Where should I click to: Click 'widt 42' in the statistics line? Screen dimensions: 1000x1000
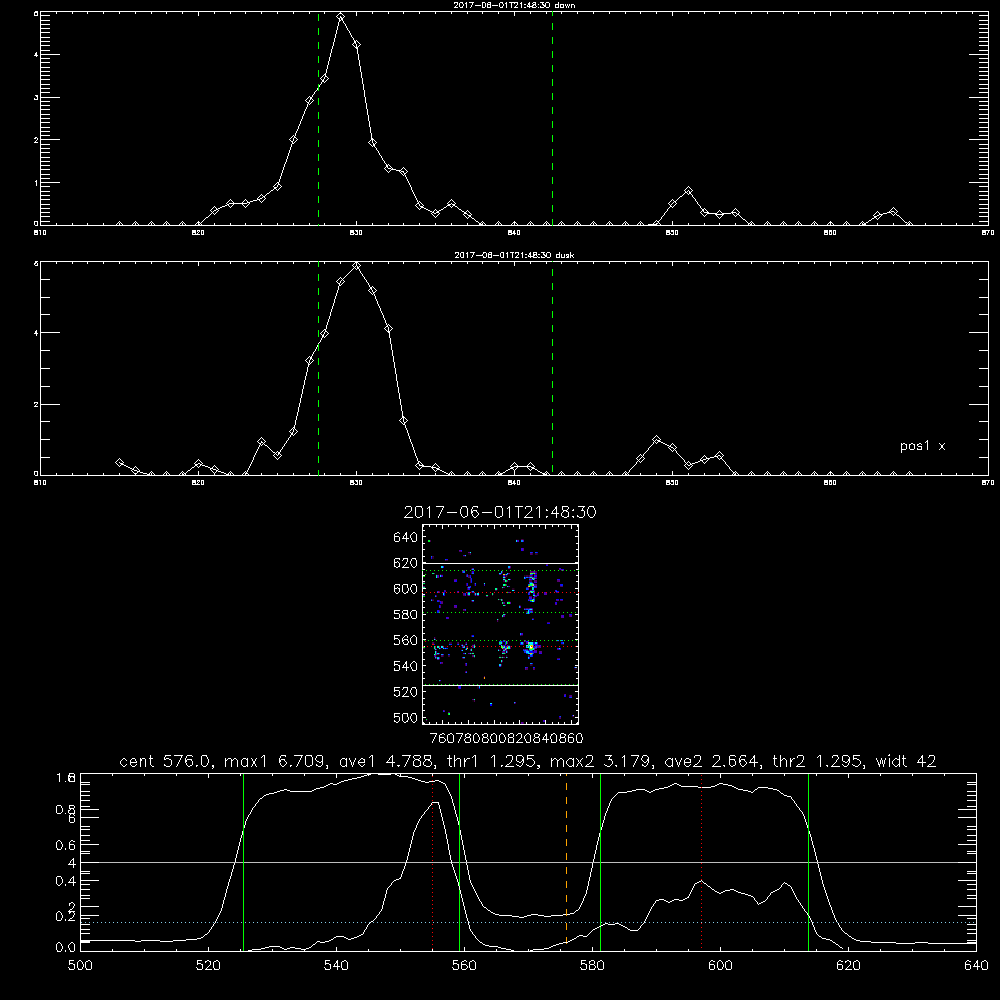(906, 761)
